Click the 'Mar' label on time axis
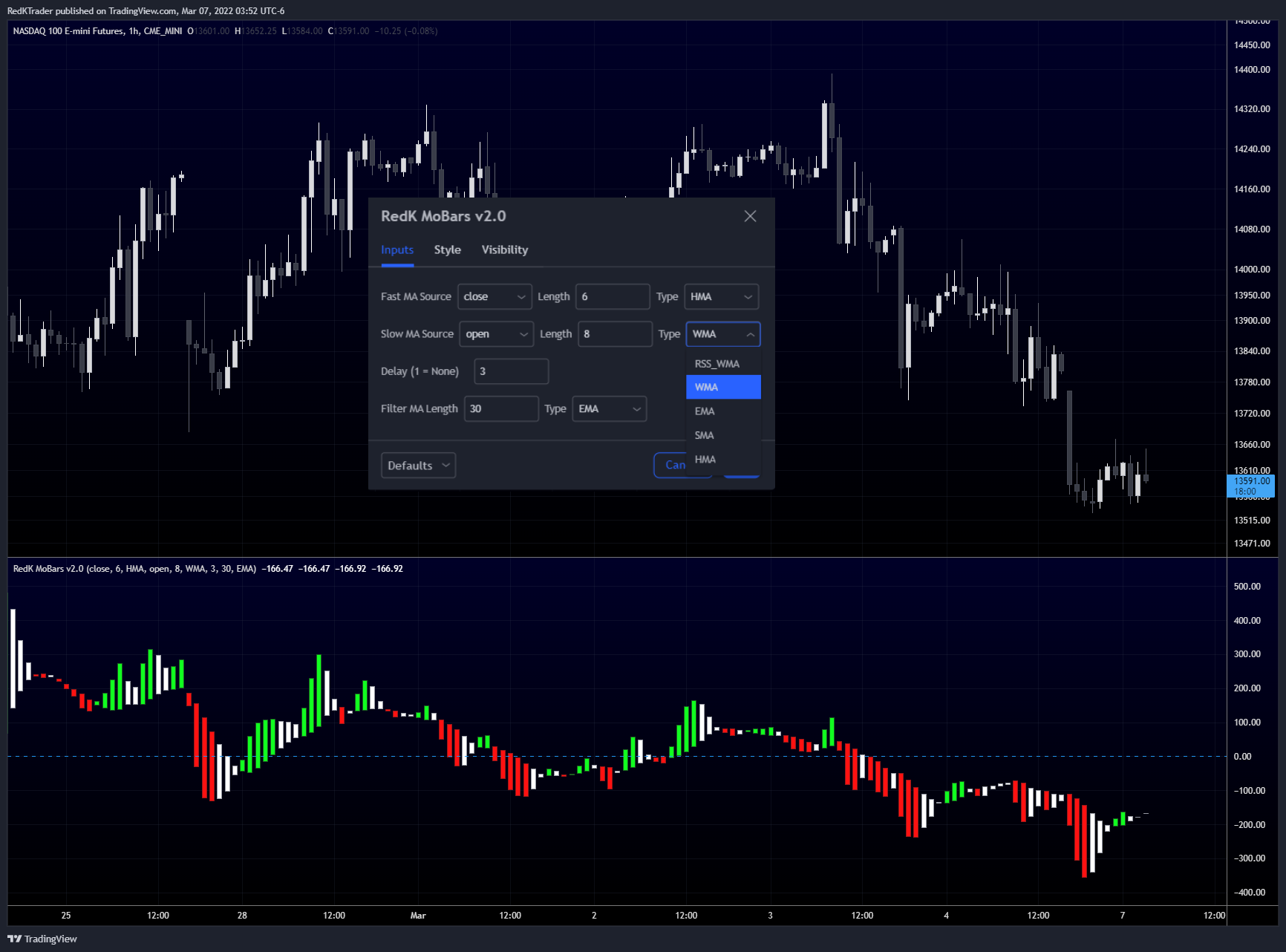1286x952 pixels. point(418,916)
